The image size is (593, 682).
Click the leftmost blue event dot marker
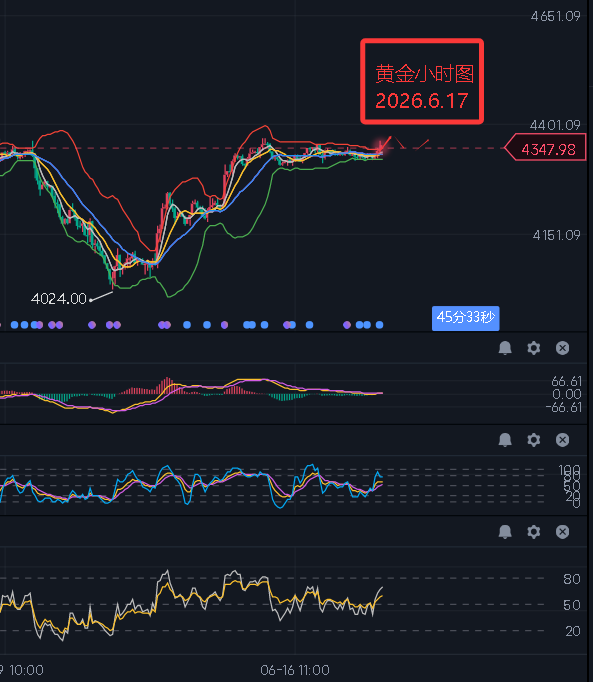point(14,324)
